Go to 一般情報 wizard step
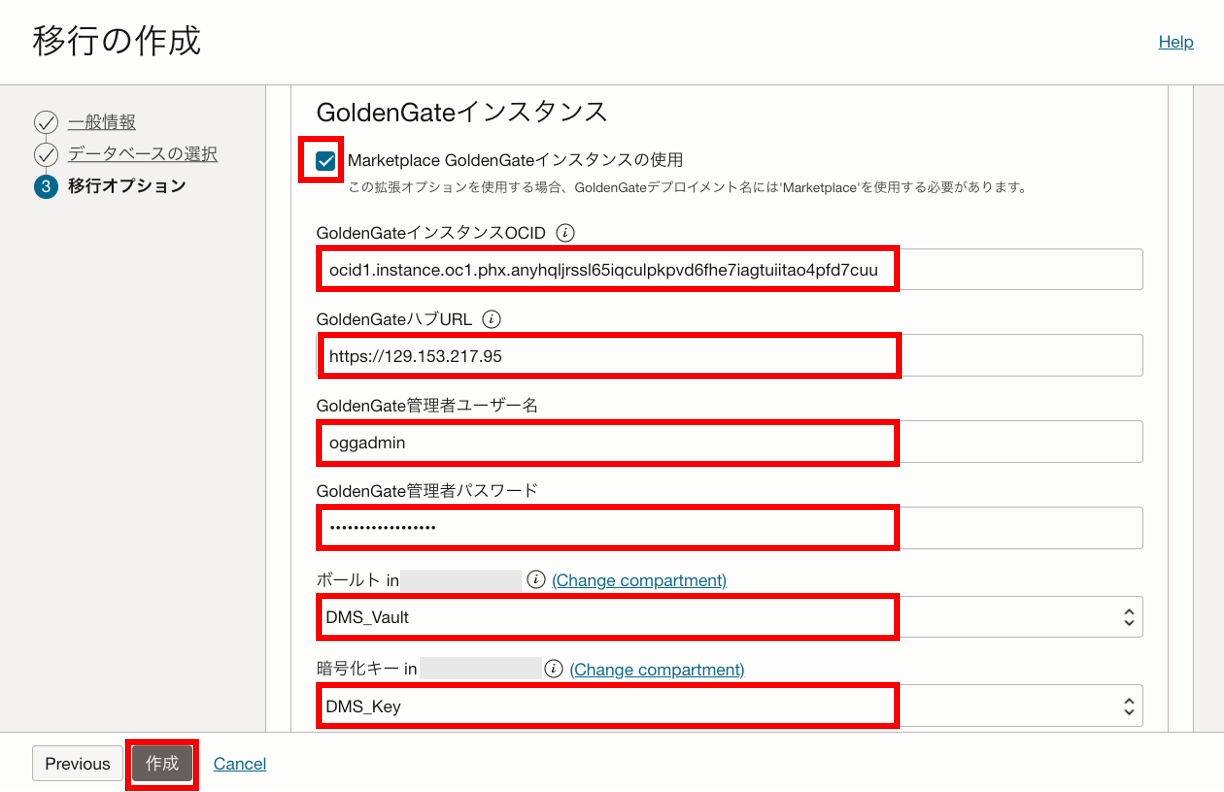Image resolution: width=1224 pixels, height=792 pixels. click(102, 123)
